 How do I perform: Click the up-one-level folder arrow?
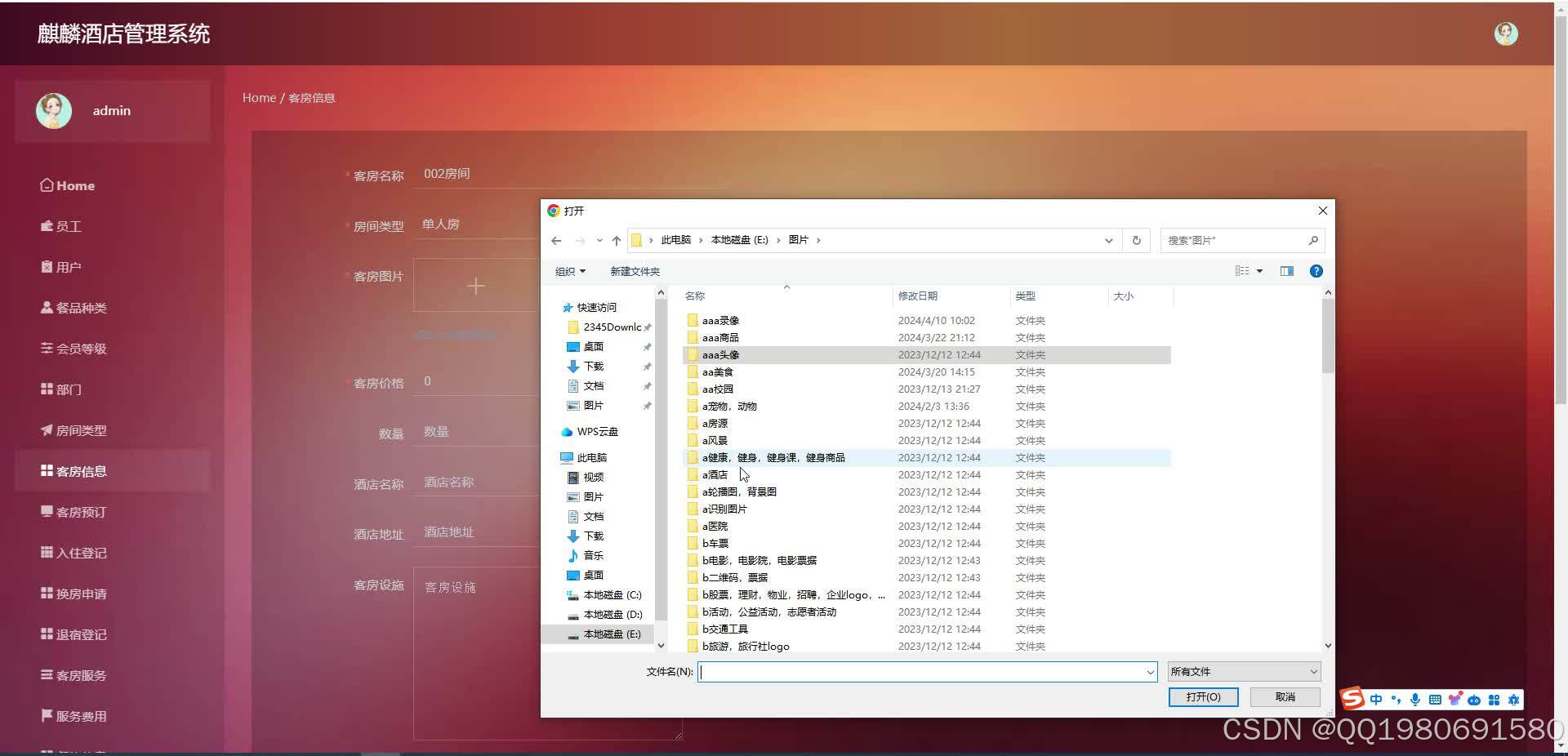tap(617, 240)
